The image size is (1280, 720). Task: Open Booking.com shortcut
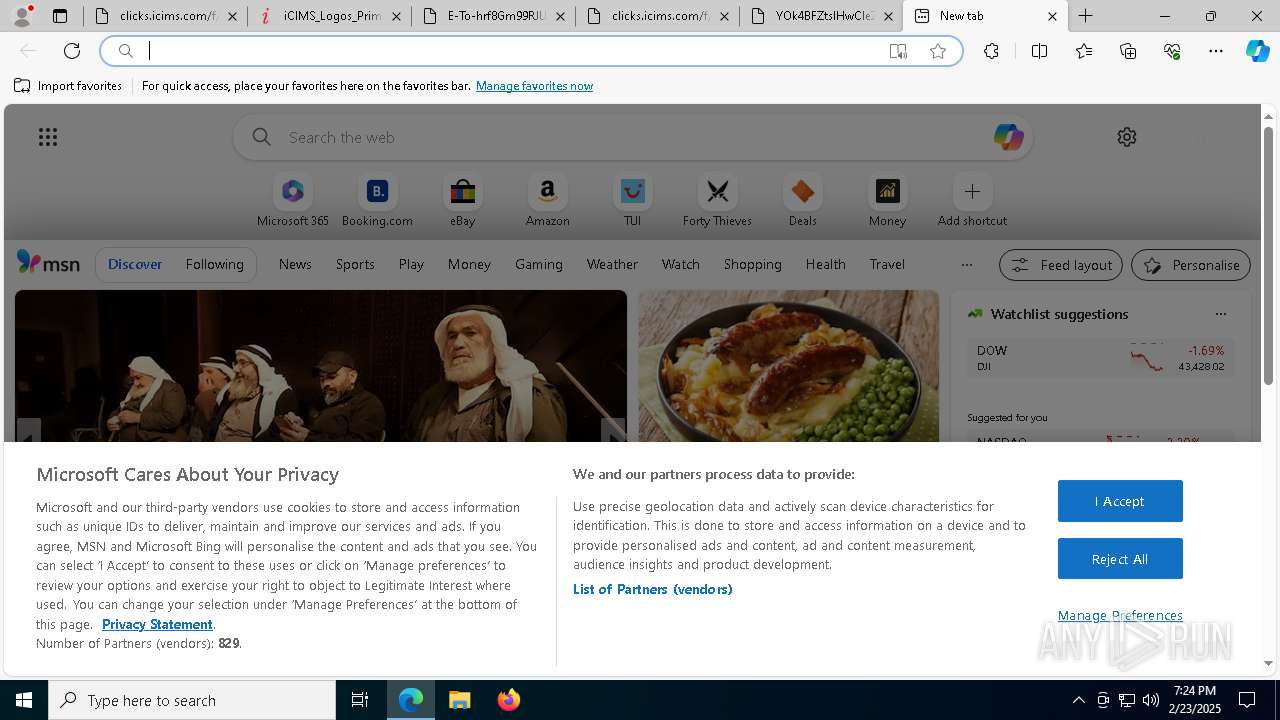coord(377,201)
